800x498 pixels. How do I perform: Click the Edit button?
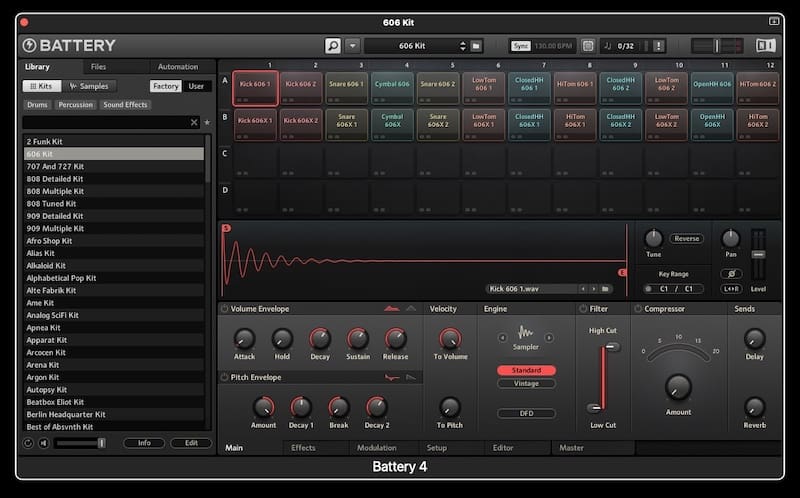point(191,443)
